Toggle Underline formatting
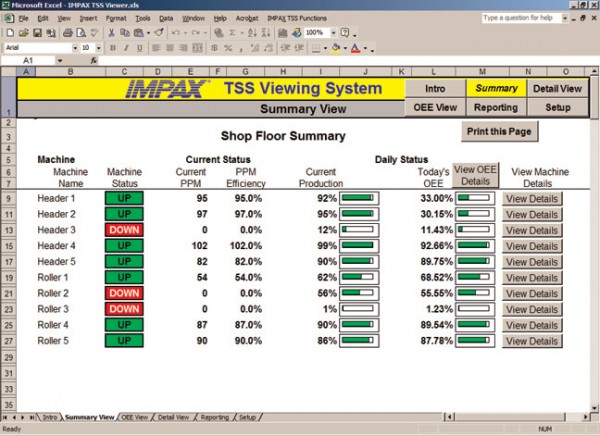 (140, 47)
